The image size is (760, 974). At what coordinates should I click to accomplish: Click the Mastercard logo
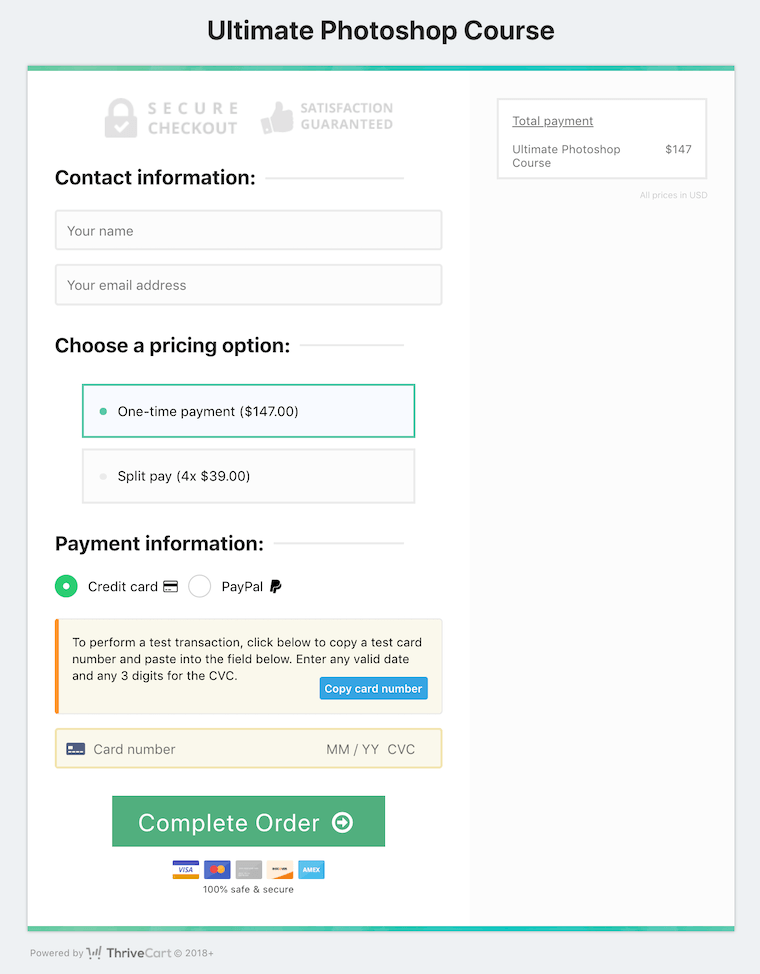(217, 870)
